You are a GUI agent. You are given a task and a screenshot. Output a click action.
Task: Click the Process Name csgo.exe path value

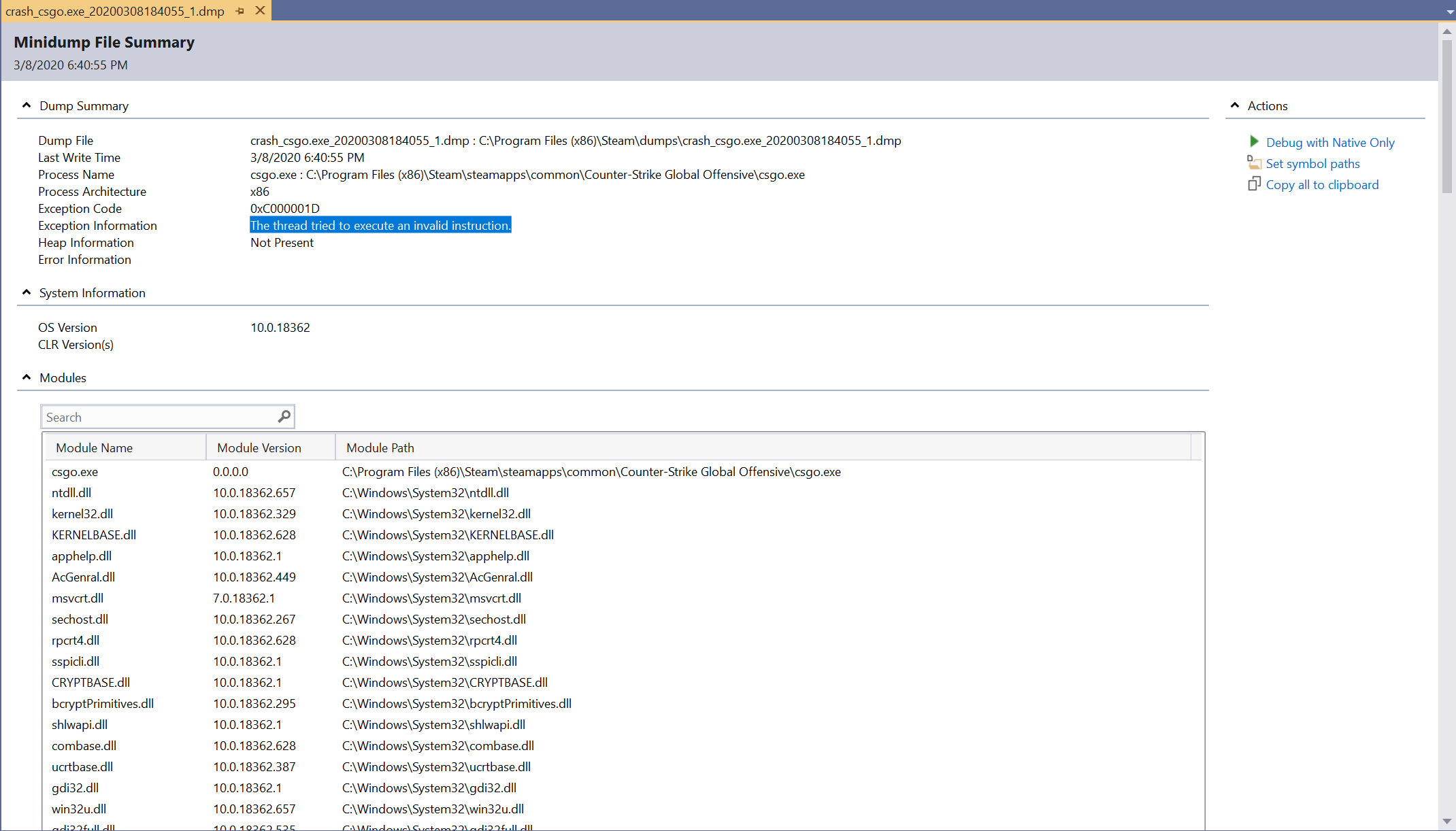(527, 174)
